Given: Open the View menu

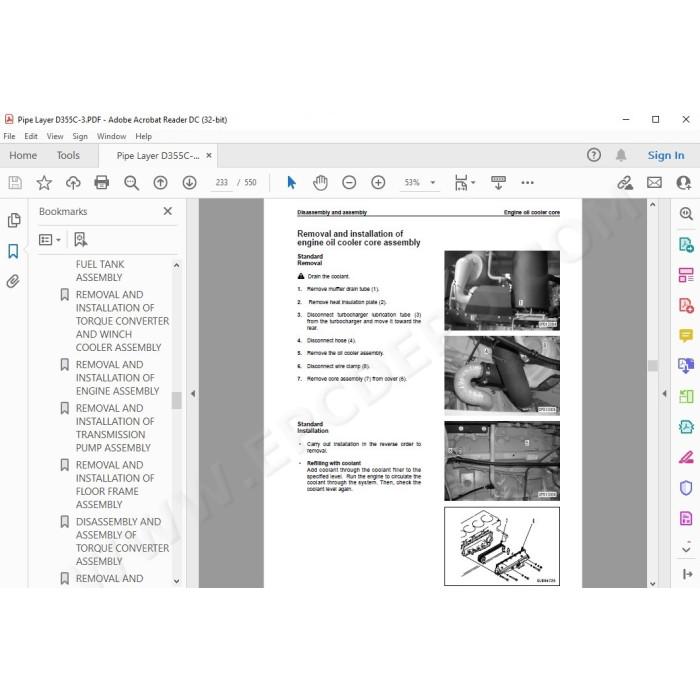Looking at the screenshot, I should (x=55, y=136).
